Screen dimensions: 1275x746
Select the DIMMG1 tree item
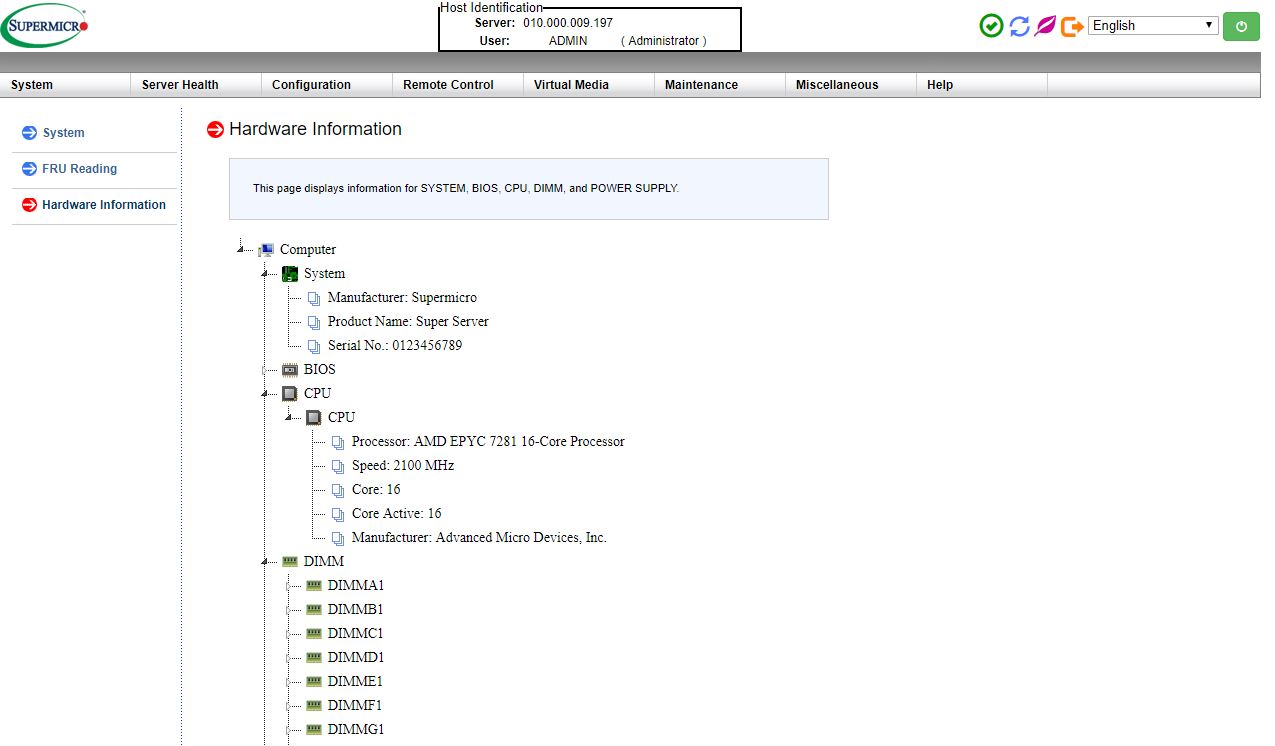pyautogui.click(x=355, y=729)
